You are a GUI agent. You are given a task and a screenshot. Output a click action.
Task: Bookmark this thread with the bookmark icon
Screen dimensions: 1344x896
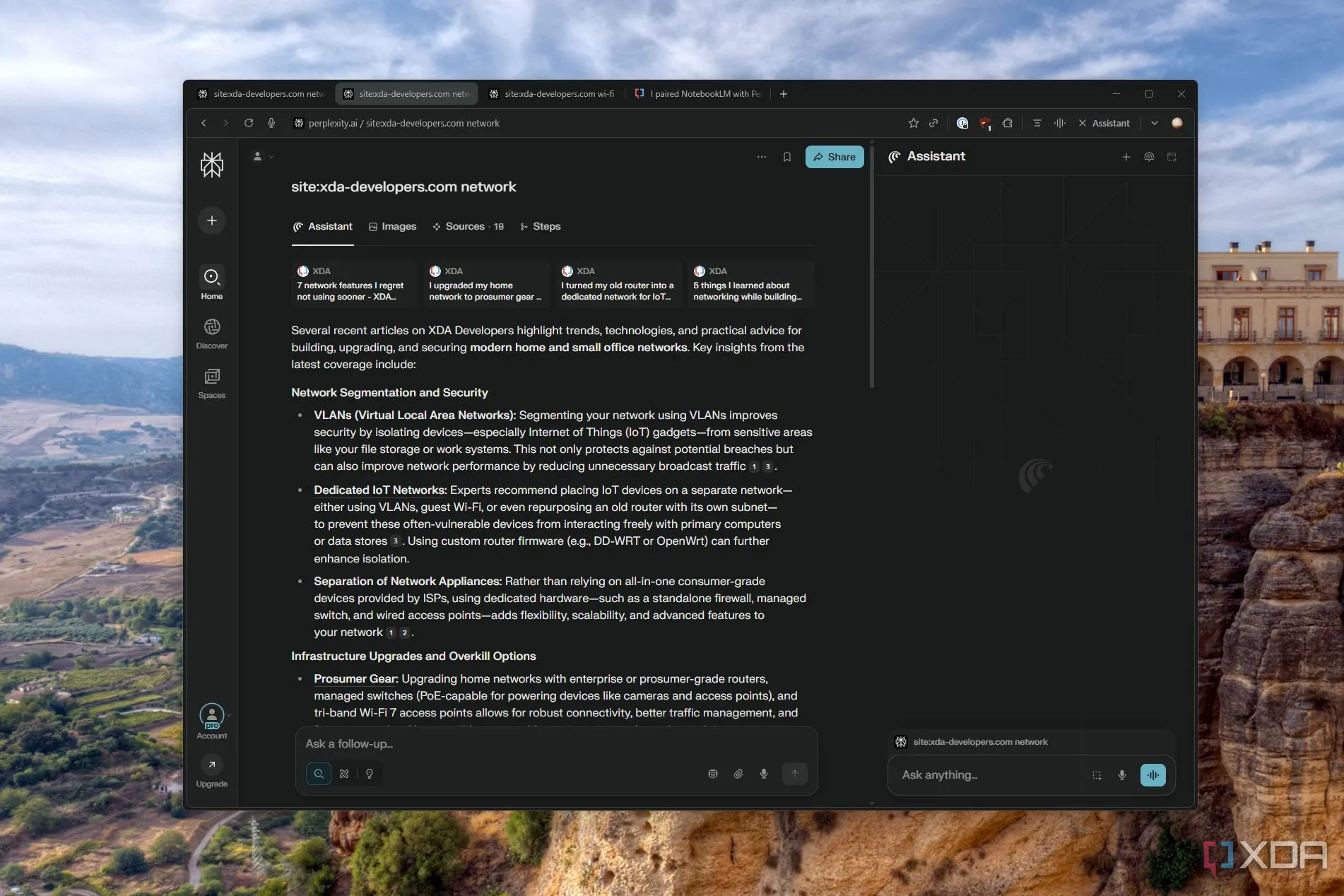[x=786, y=157]
